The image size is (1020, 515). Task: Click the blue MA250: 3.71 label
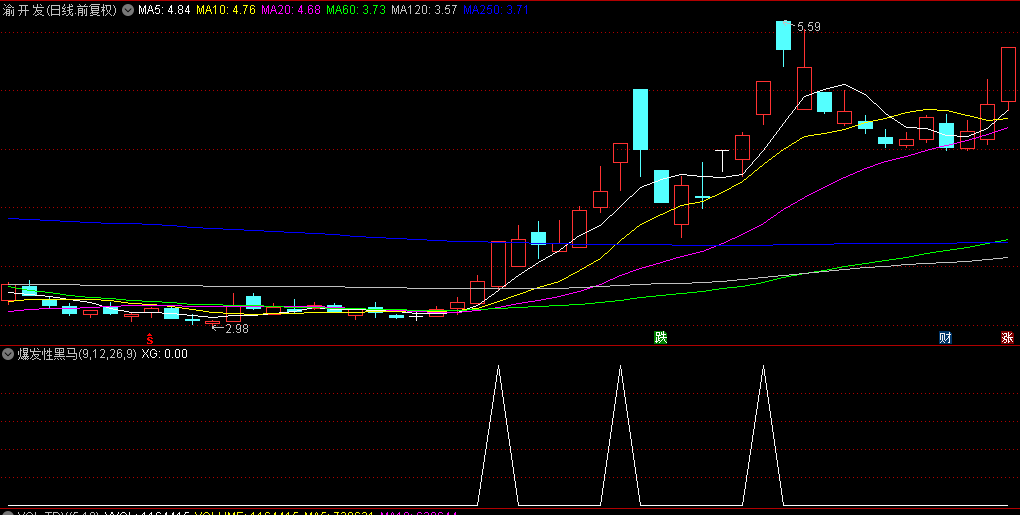[x=496, y=10]
